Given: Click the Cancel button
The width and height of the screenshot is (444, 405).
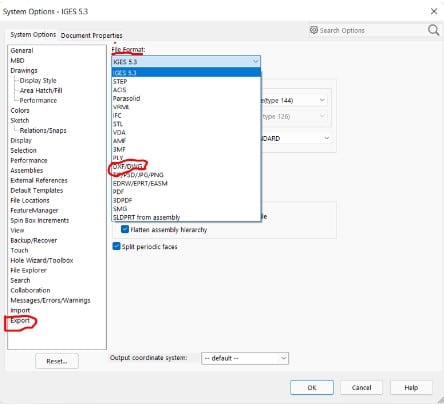Looking at the screenshot, I should pos(361,387).
